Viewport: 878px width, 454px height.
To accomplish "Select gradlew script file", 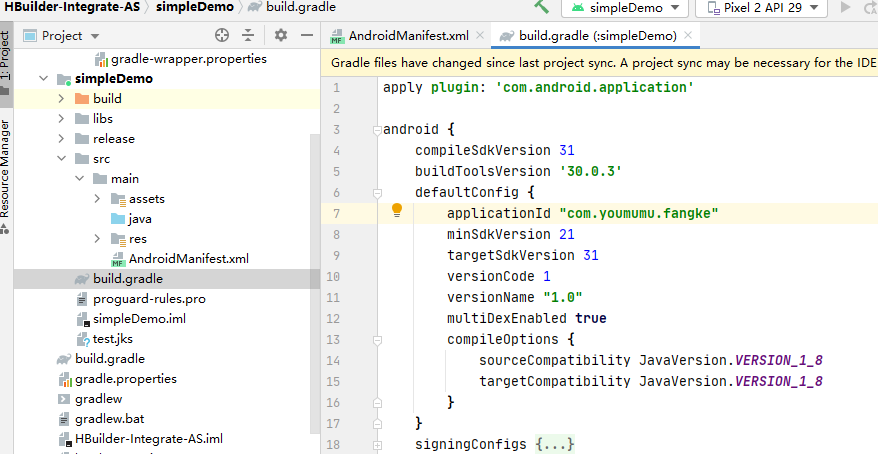I will [x=98, y=399].
